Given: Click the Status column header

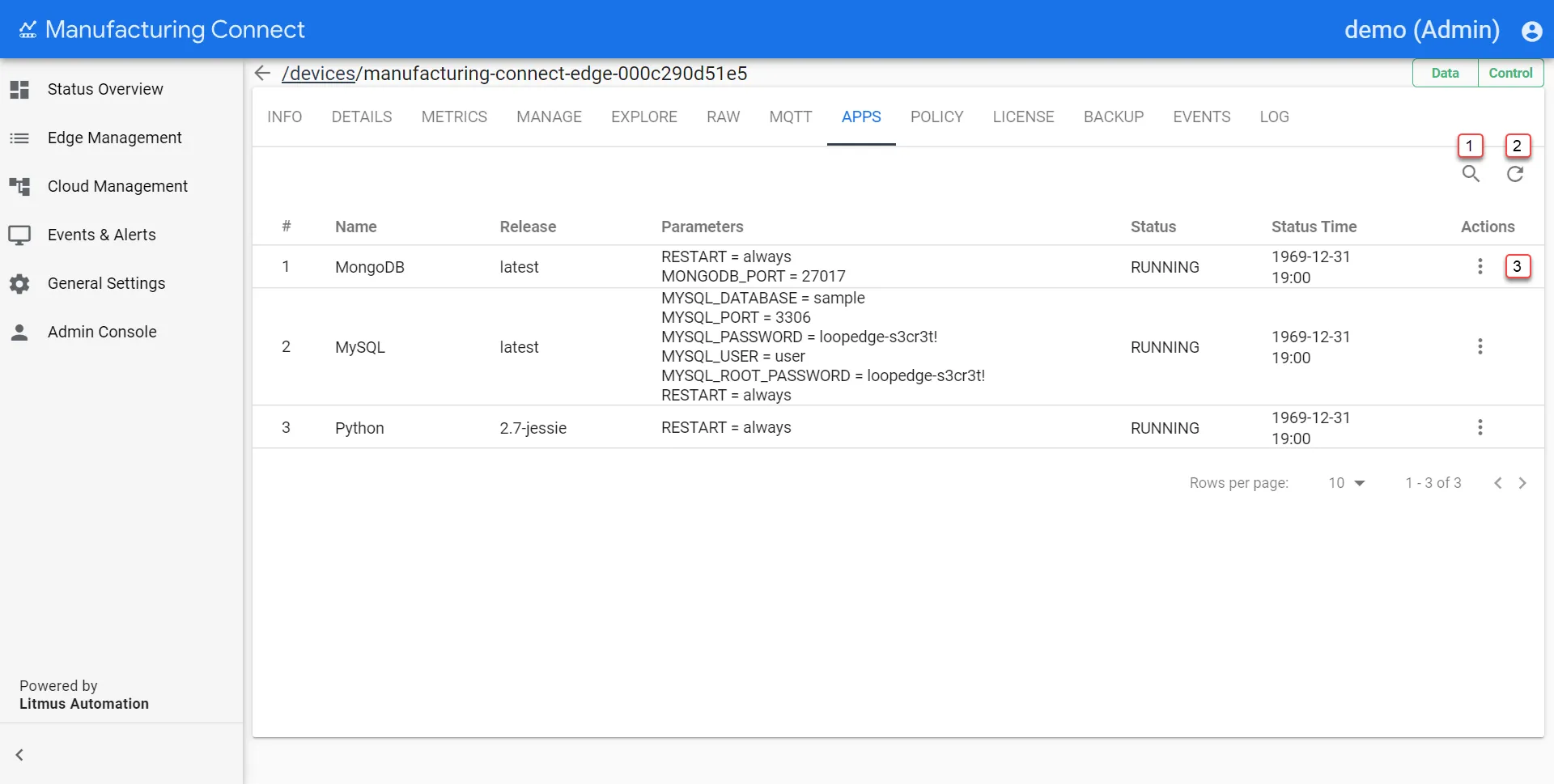Looking at the screenshot, I should click(x=1153, y=227).
